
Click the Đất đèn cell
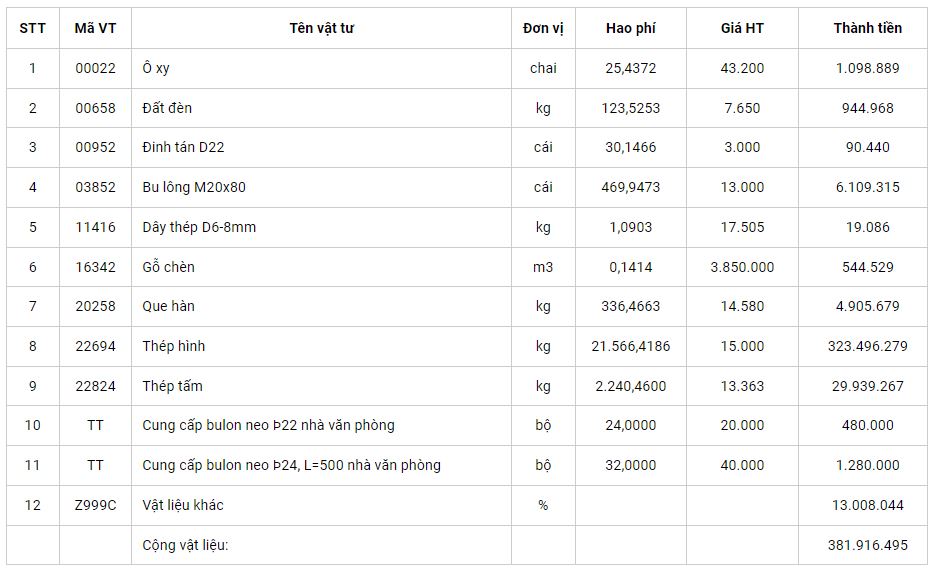point(167,108)
